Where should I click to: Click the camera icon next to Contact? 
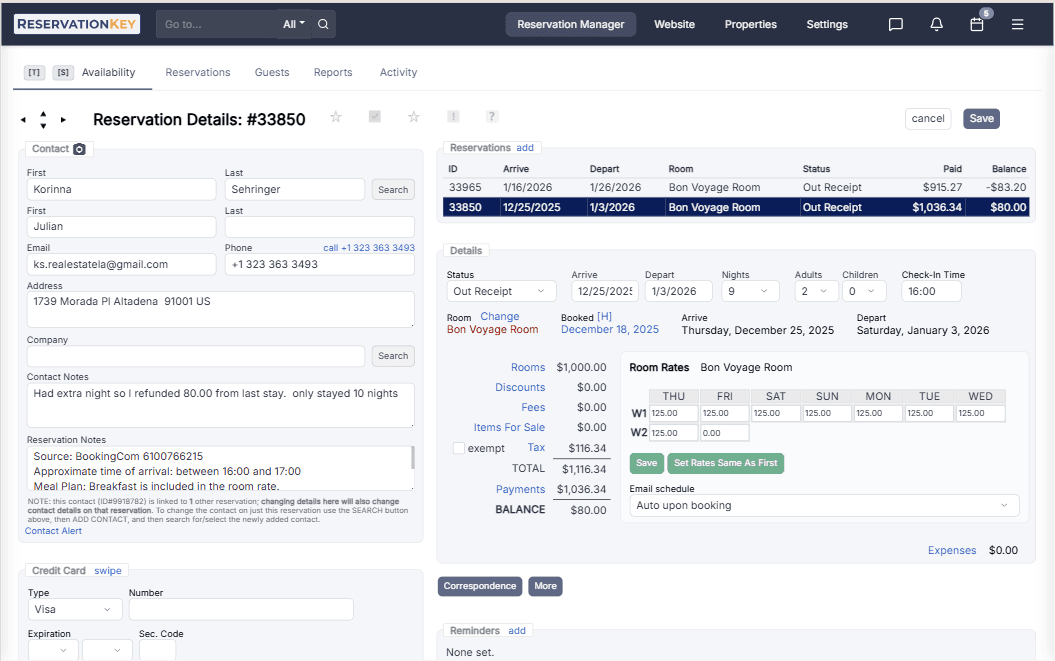click(77, 148)
